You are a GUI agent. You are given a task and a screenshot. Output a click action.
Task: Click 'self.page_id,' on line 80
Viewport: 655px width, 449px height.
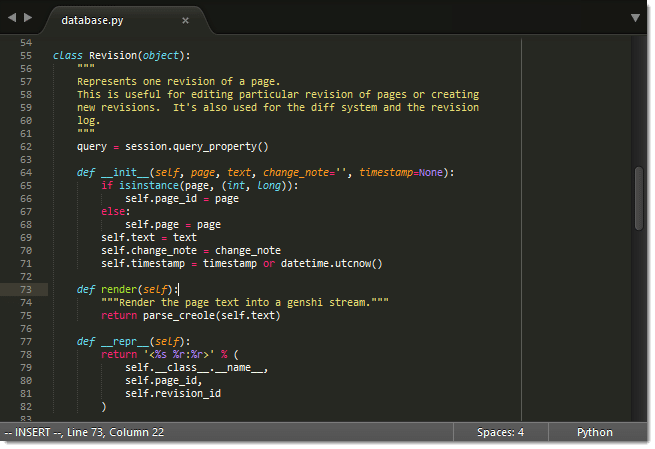[164, 381]
